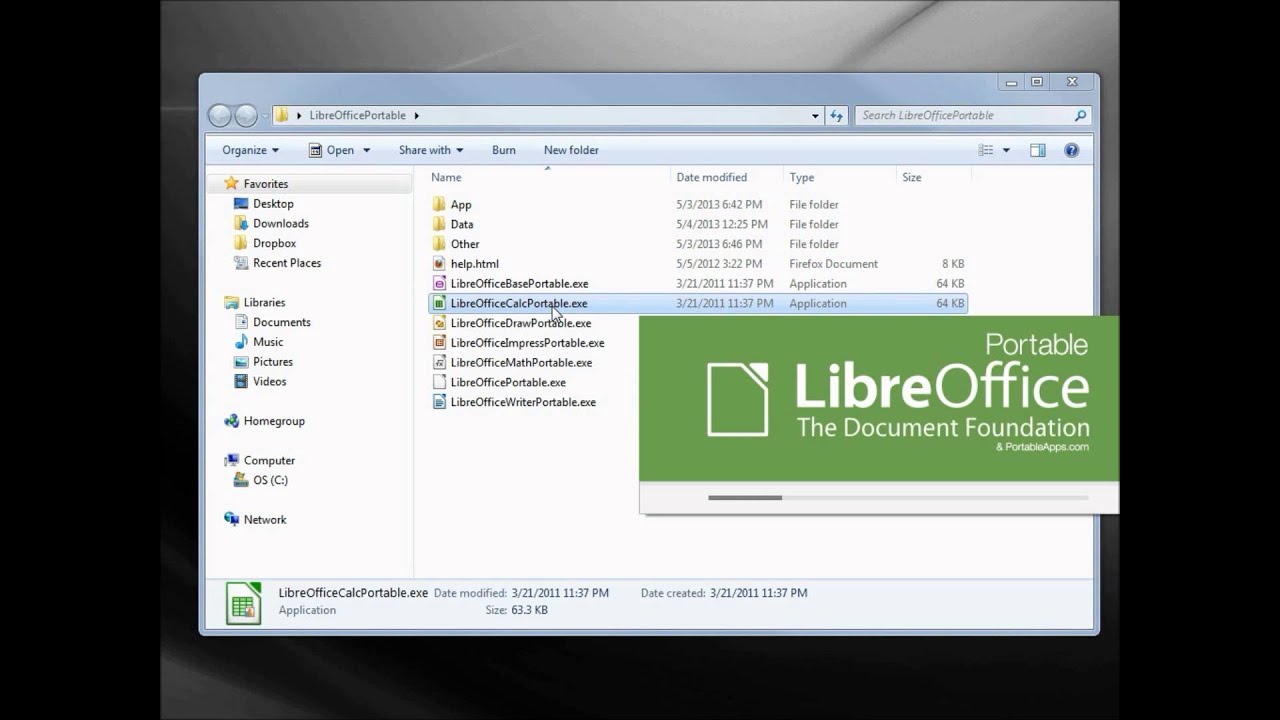
Task: Click the Firefox Document type cell
Action: click(833, 264)
